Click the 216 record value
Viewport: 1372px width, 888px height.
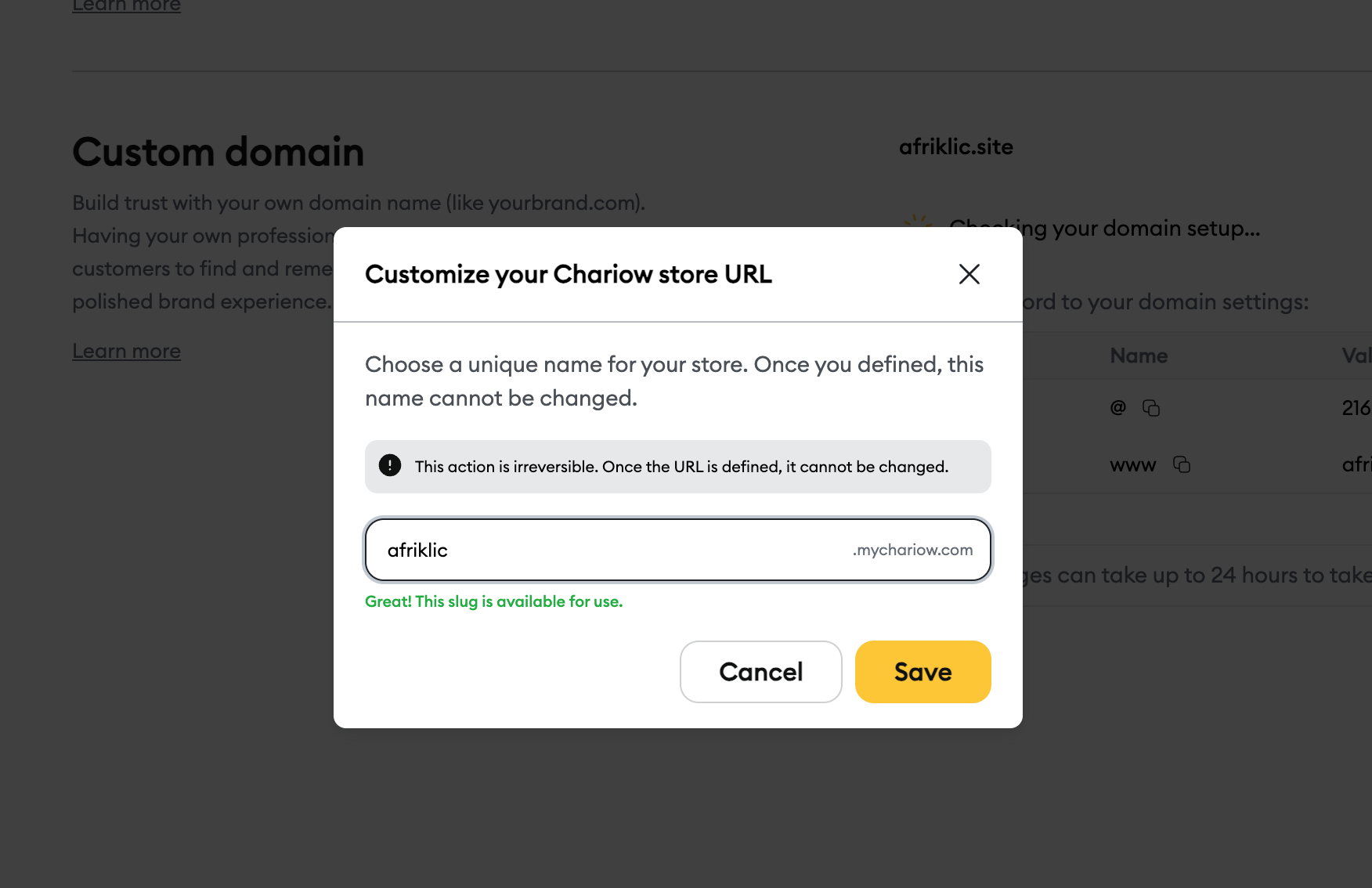click(x=1356, y=408)
